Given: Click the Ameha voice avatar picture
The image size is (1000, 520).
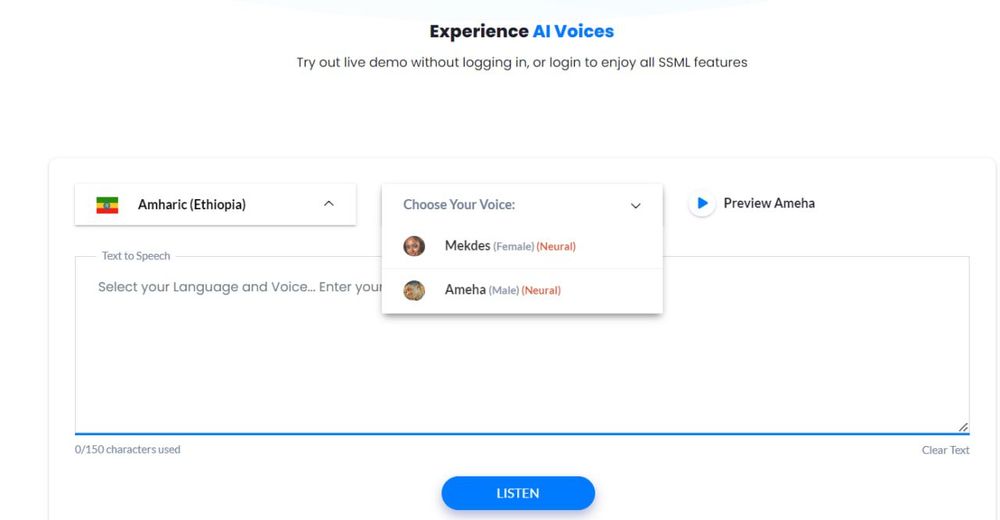Looking at the screenshot, I should [x=414, y=290].
